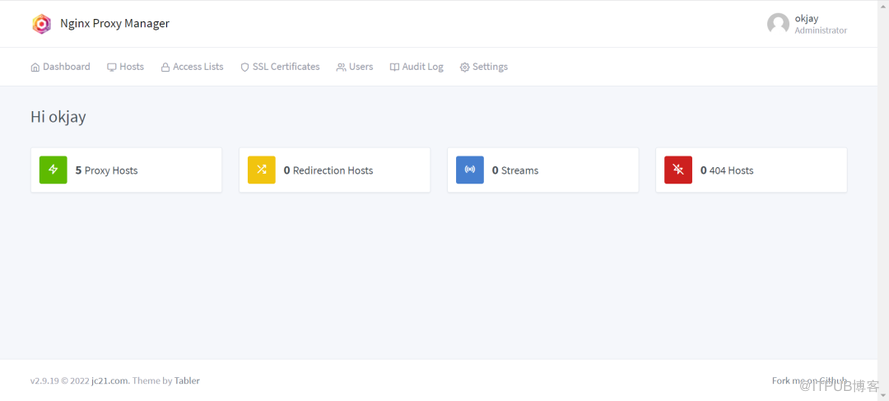
Task: Follow the Tabler theme link
Action: click(x=187, y=381)
